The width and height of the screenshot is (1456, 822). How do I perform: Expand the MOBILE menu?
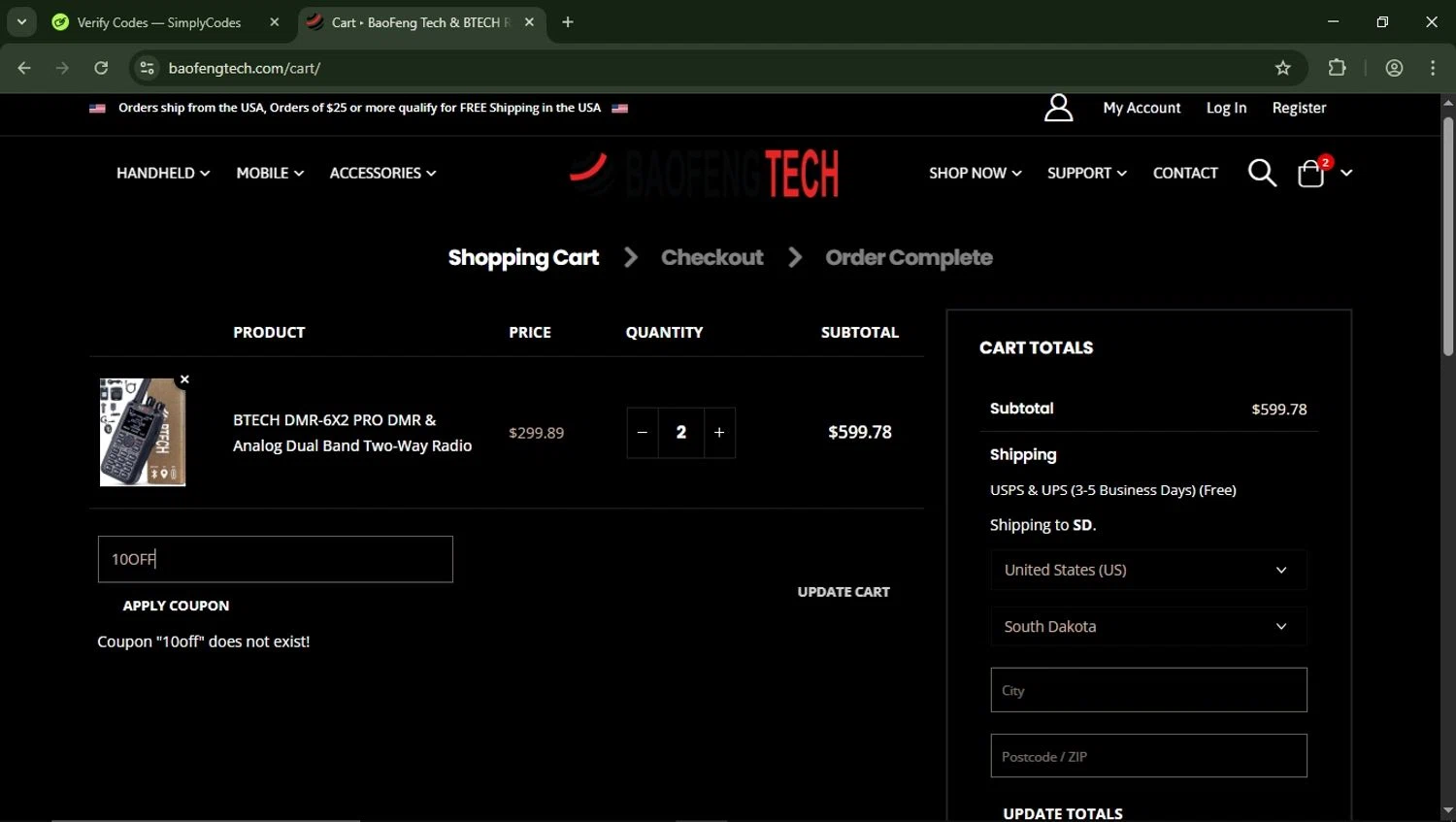tap(270, 173)
